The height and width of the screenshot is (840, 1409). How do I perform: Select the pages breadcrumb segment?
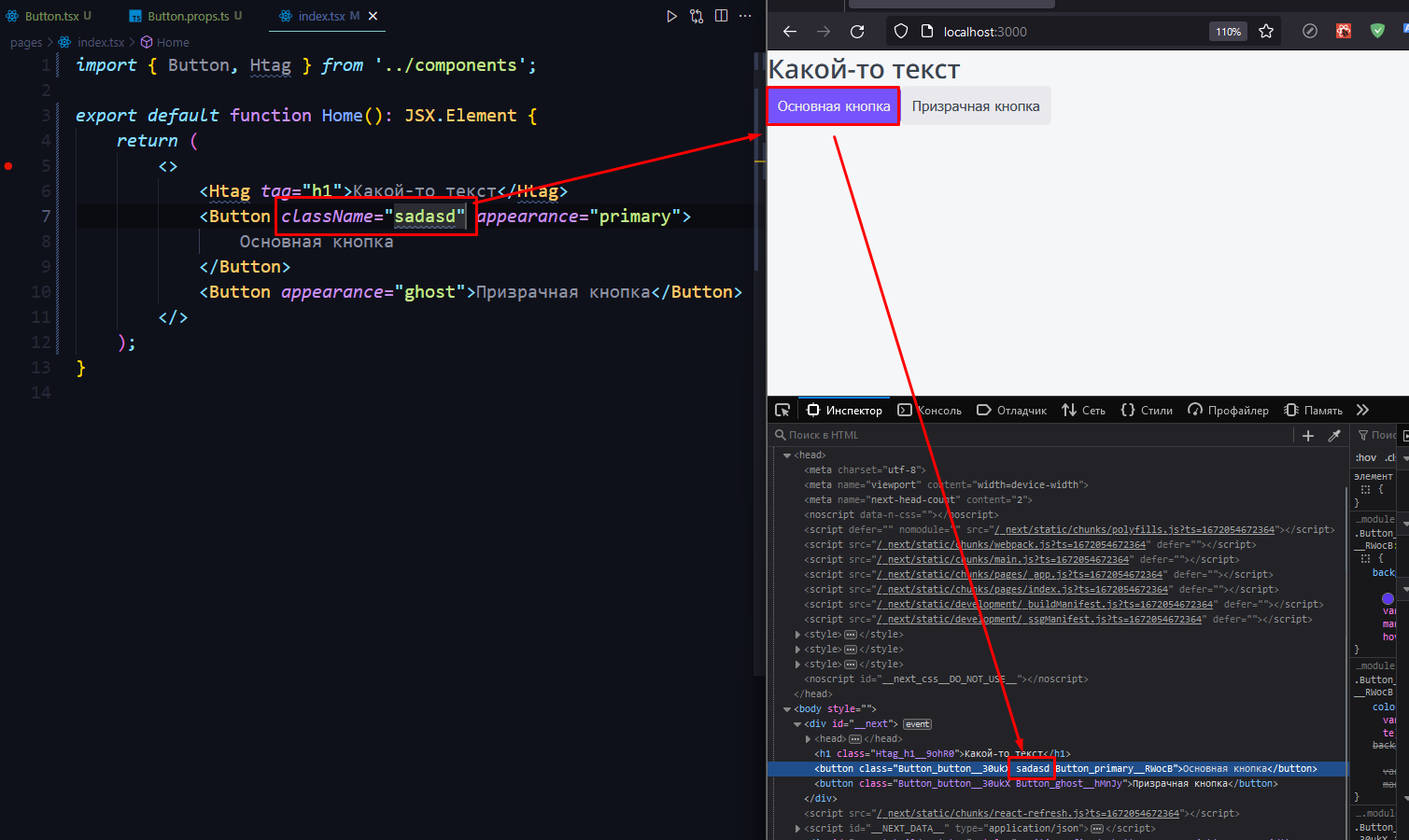point(26,42)
